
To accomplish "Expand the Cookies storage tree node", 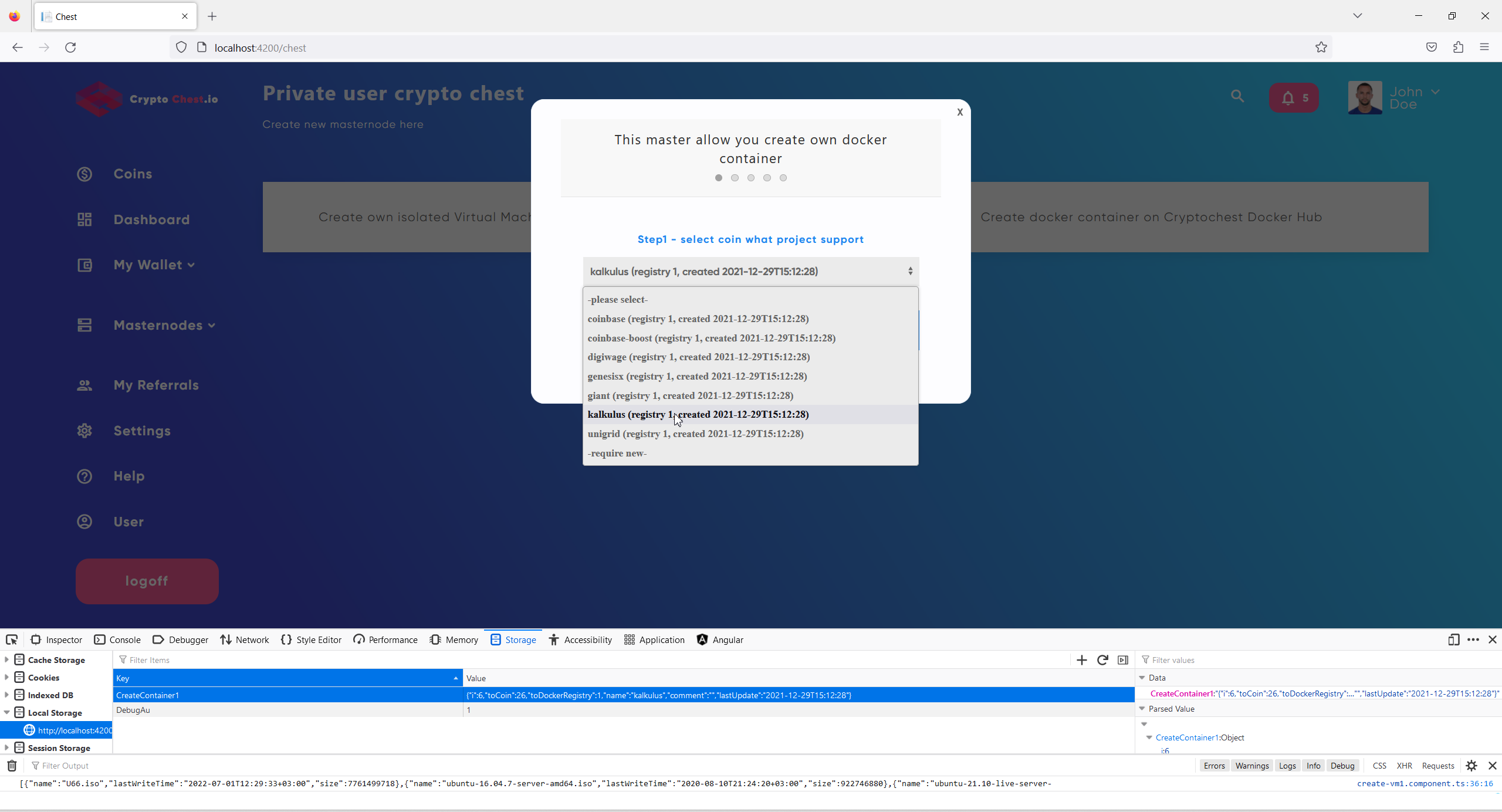I will [x=6, y=678].
